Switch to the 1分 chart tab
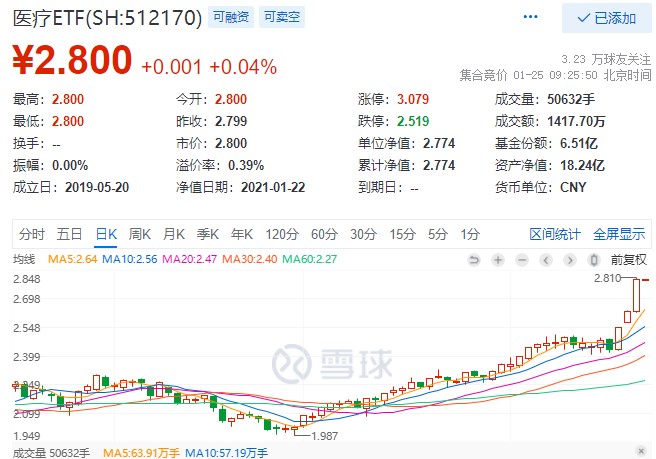Image resolution: width=656 pixels, height=459 pixels. pyautogui.click(x=470, y=234)
